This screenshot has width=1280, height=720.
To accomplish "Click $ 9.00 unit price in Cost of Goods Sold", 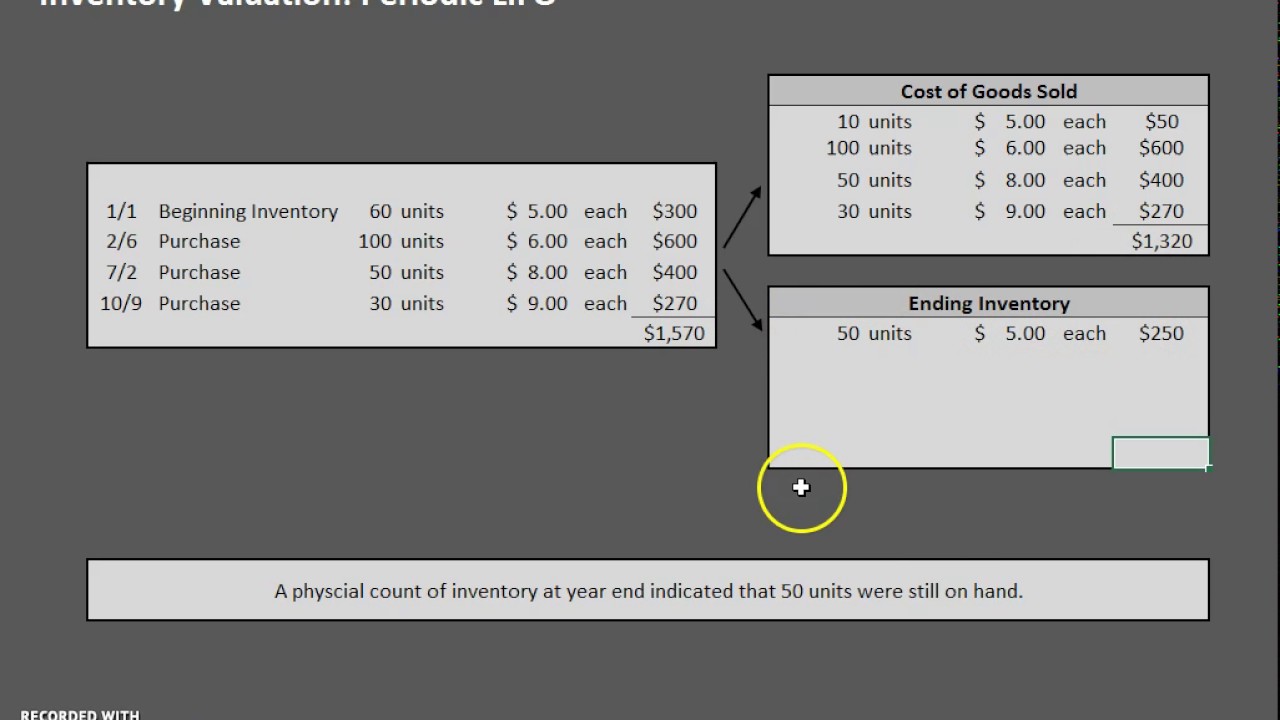I will tap(1010, 211).
